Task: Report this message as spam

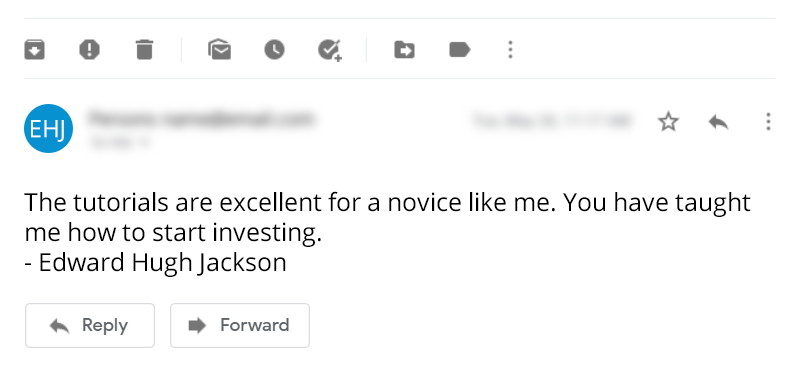Action: pyautogui.click(x=89, y=50)
